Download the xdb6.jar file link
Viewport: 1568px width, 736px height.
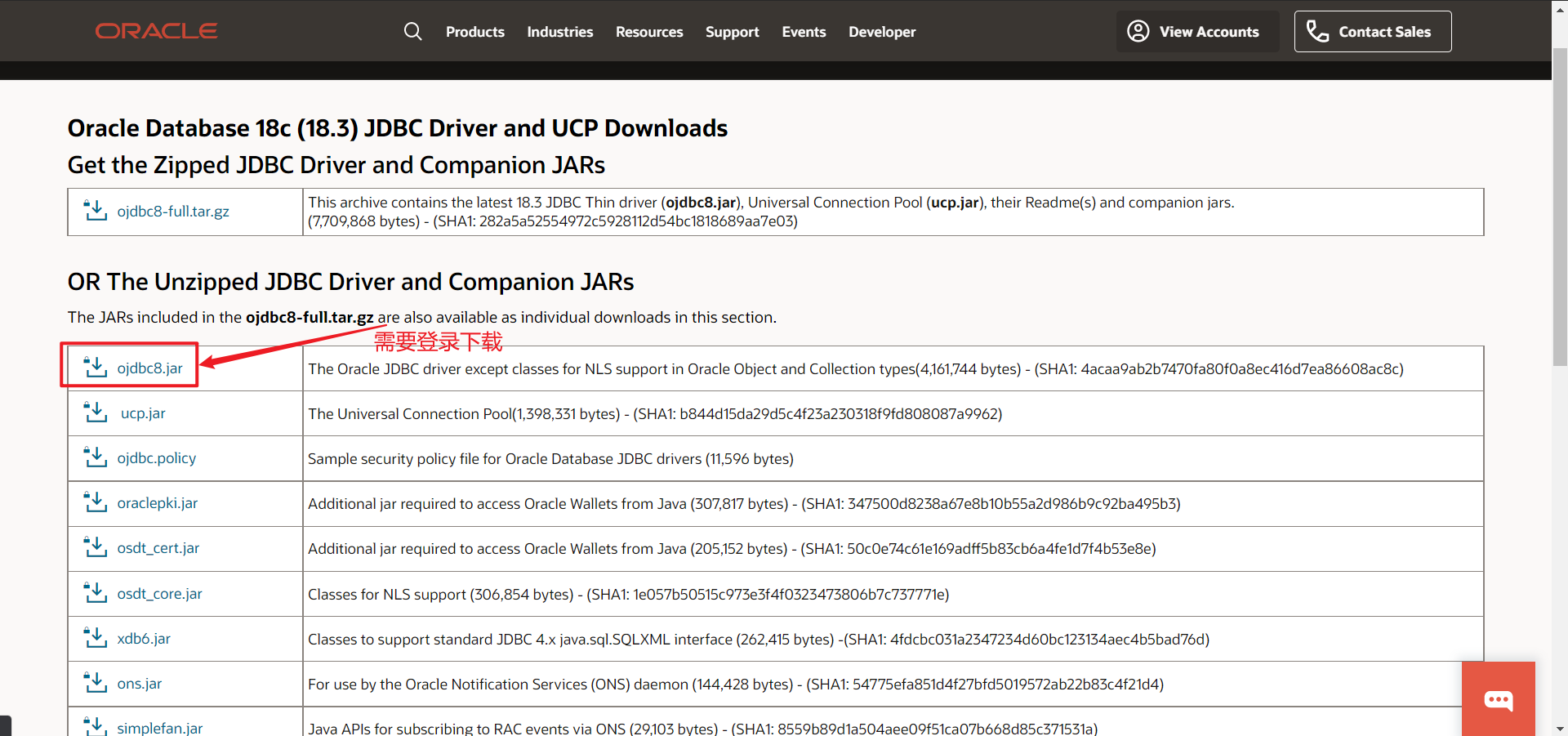144,639
